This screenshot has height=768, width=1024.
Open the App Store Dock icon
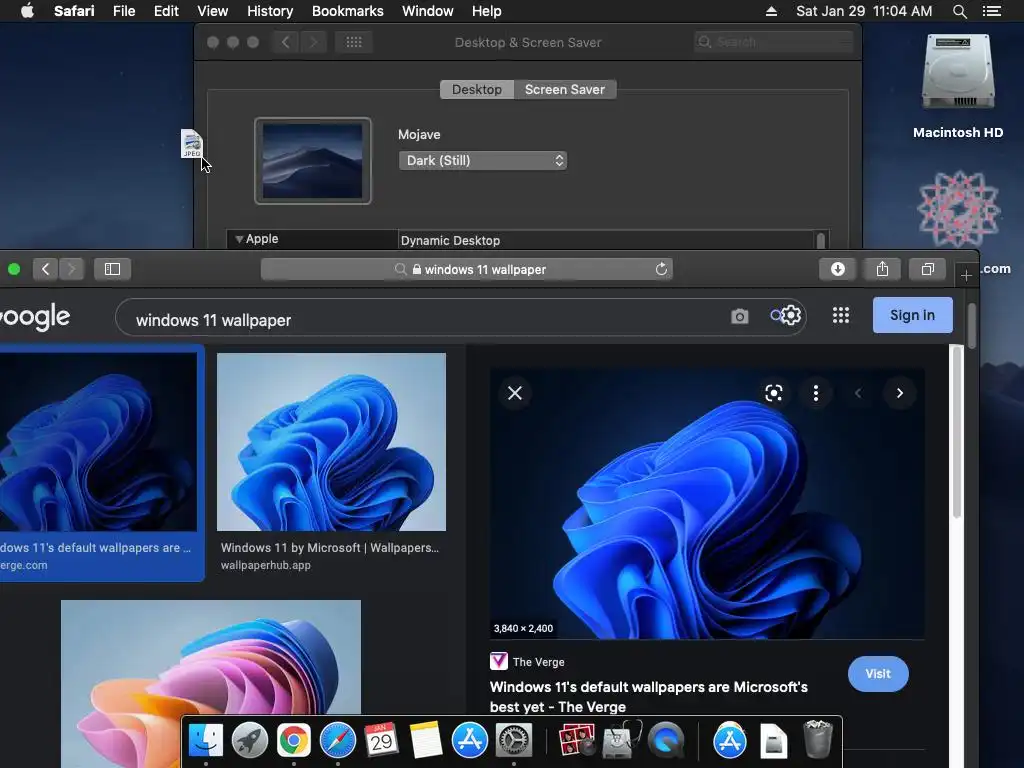coord(470,741)
